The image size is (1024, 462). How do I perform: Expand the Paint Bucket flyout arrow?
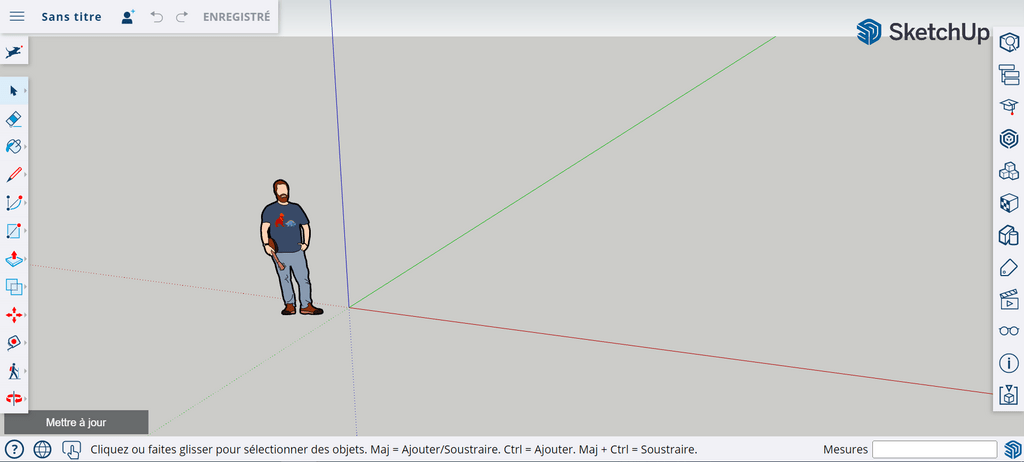(x=25, y=146)
